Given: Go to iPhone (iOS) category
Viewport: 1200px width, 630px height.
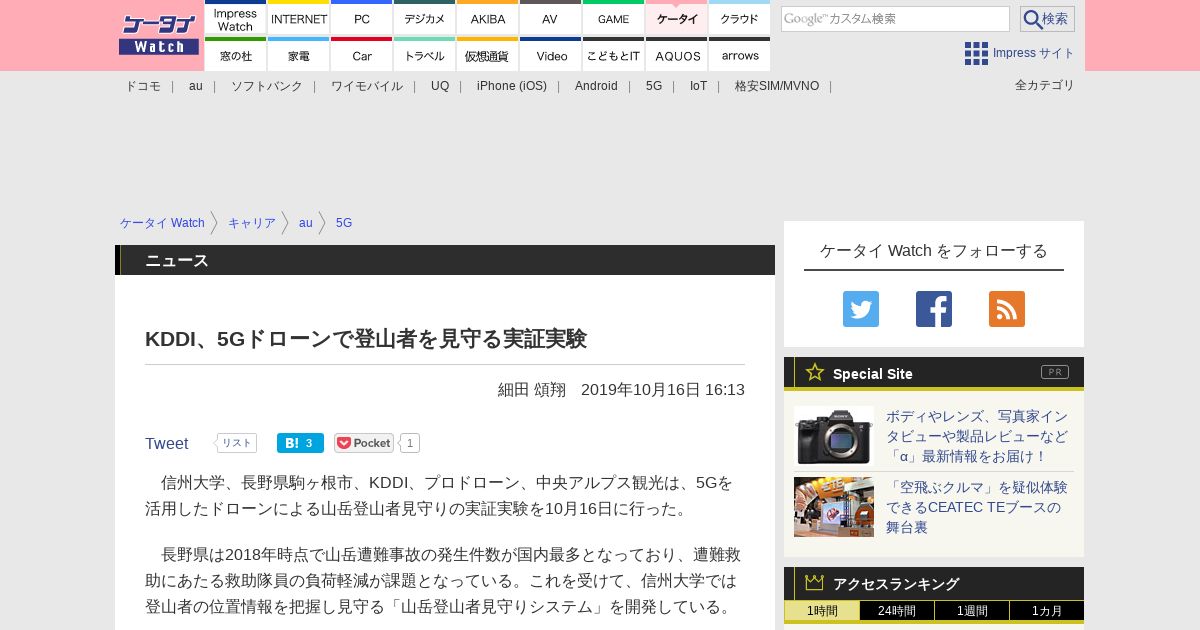Looking at the screenshot, I should tap(512, 86).
